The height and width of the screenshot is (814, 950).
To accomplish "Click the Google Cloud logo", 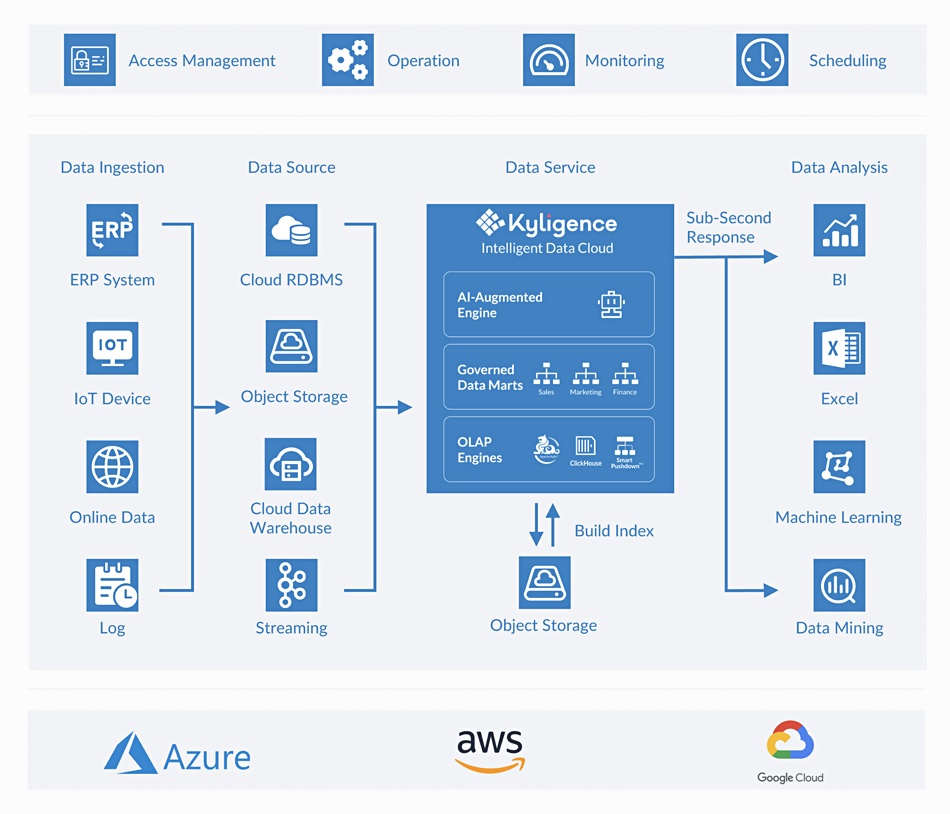I will pos(790,752).
